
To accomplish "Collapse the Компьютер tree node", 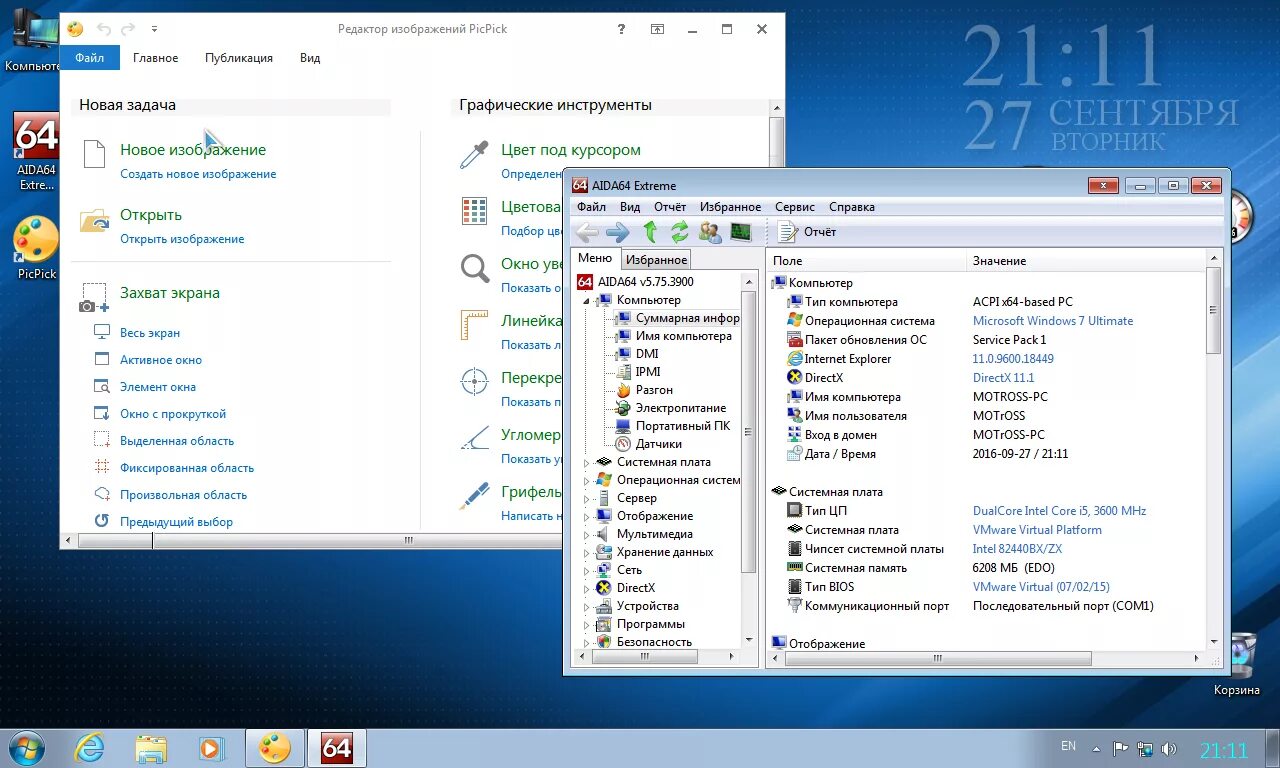I will [587, 300].
